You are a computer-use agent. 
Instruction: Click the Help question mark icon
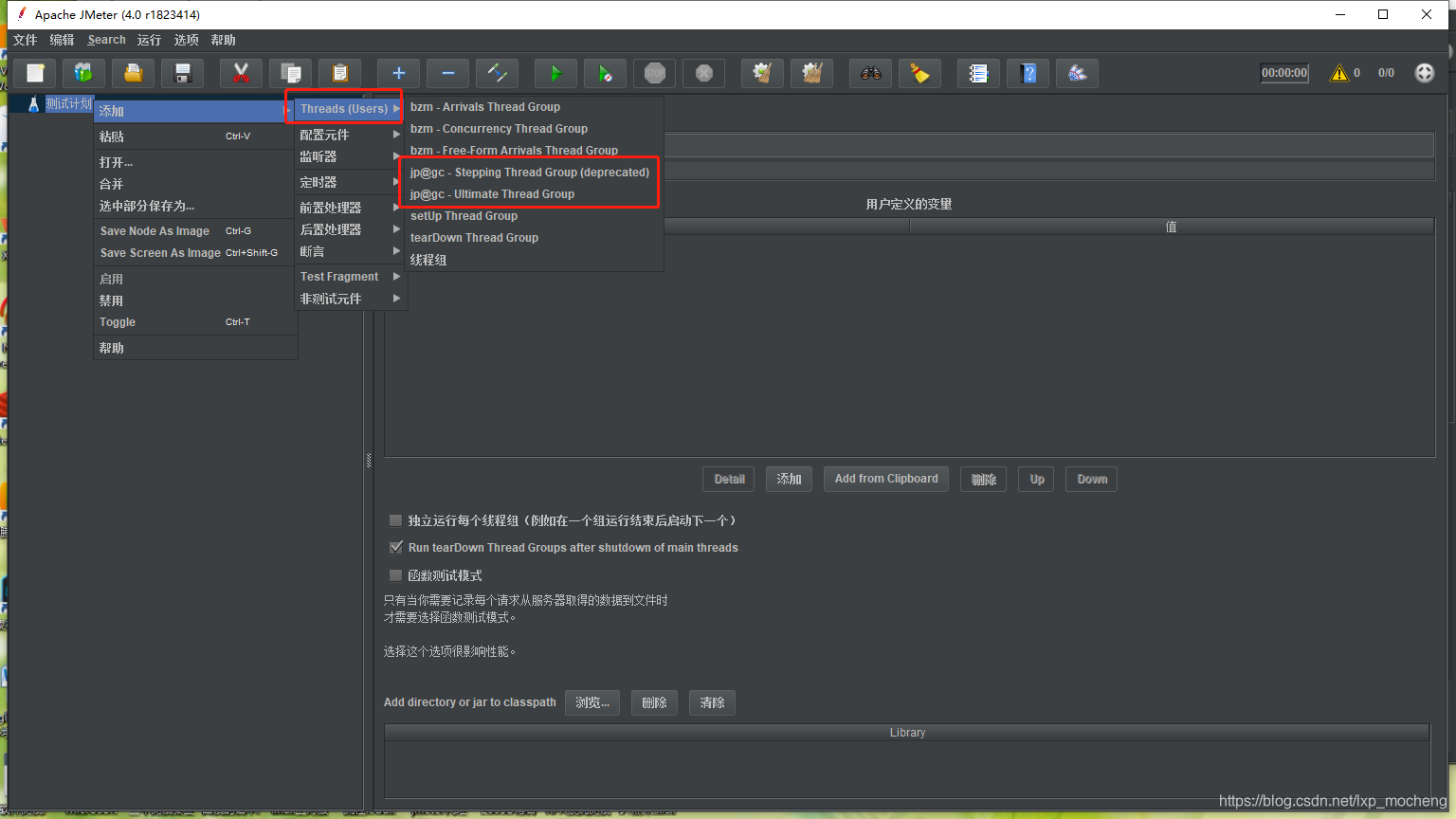pyautogui.click(x=1028, y=73)
